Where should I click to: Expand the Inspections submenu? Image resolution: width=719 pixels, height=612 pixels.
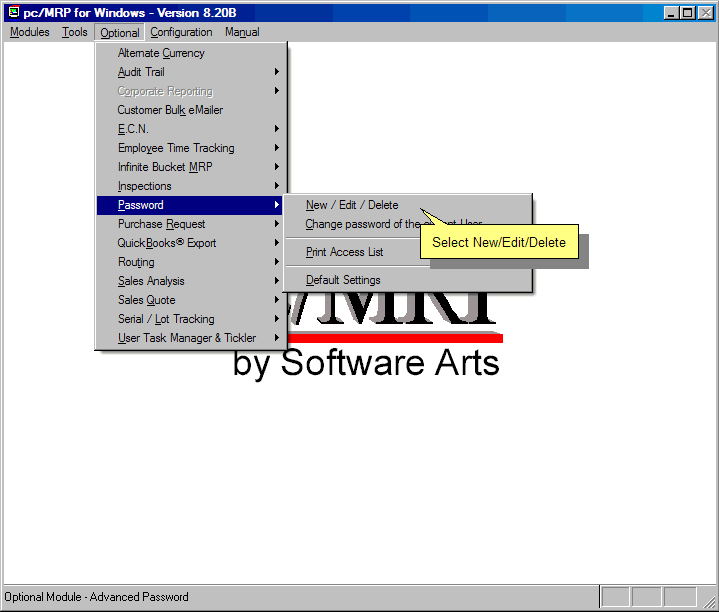tap(145, 186)
